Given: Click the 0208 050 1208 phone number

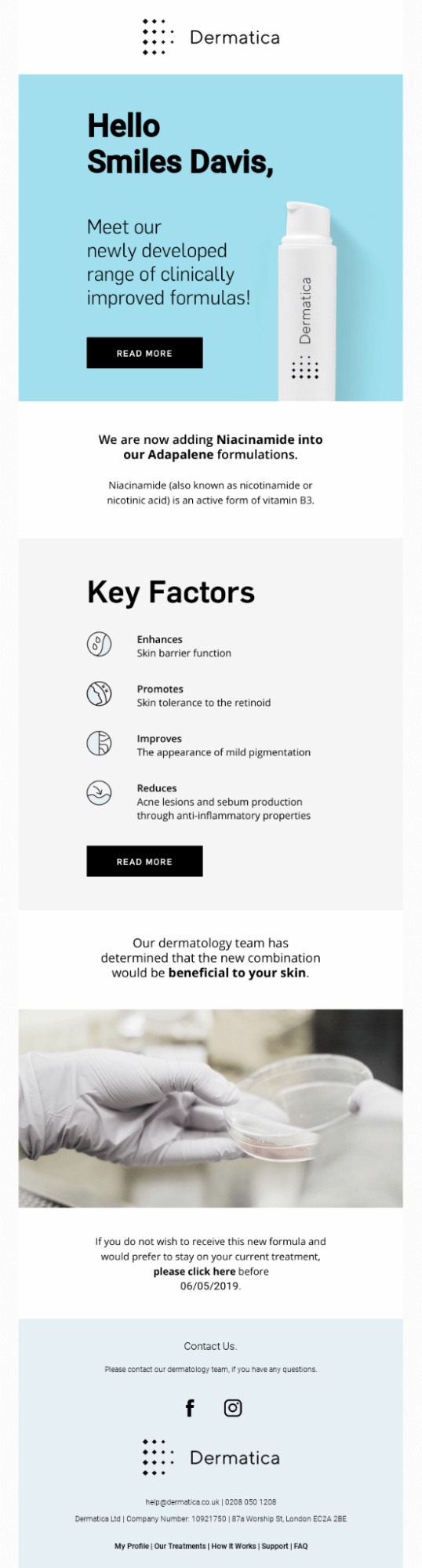Looking at the screenshot, I should [x=251, y=1502].
